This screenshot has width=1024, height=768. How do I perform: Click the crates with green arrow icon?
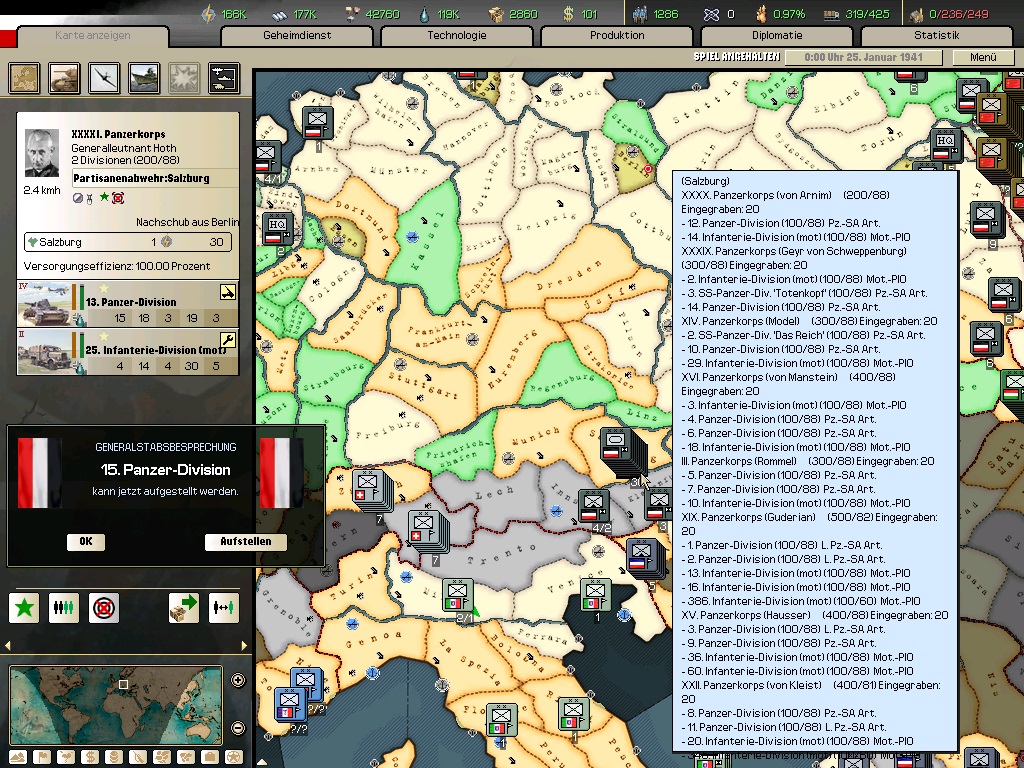tap(184, 607)
